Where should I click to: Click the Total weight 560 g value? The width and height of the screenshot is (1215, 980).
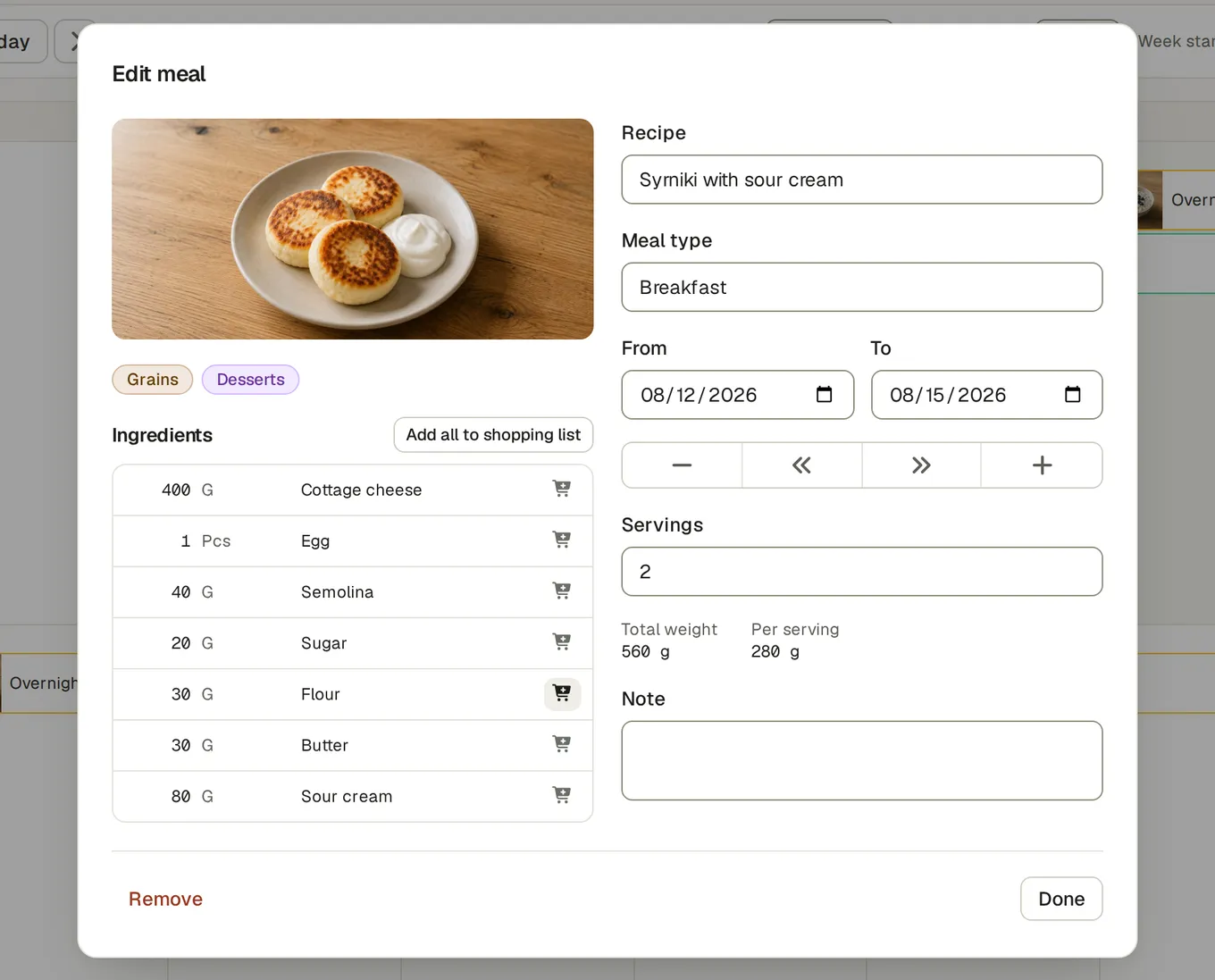point(645,651)
